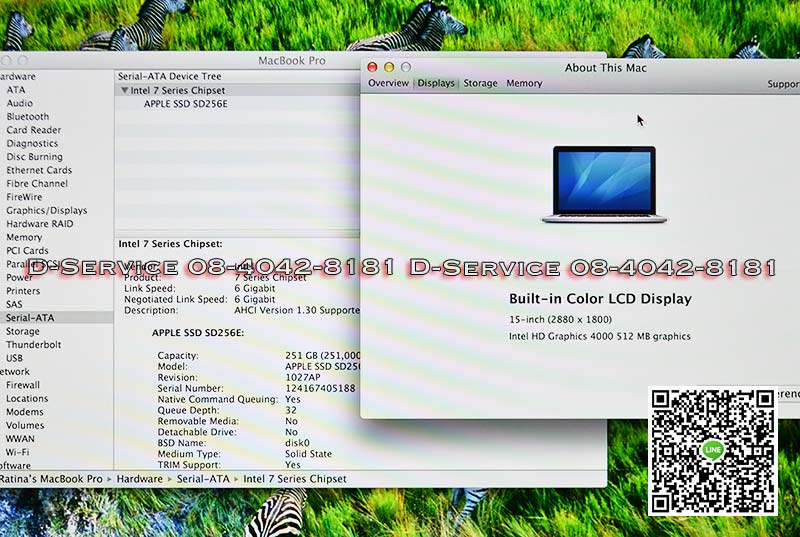Viewport: 800px width, 537px height.
Task: Click Serial-ATA in the bottom path bar
Action: [x=203, y=479]
